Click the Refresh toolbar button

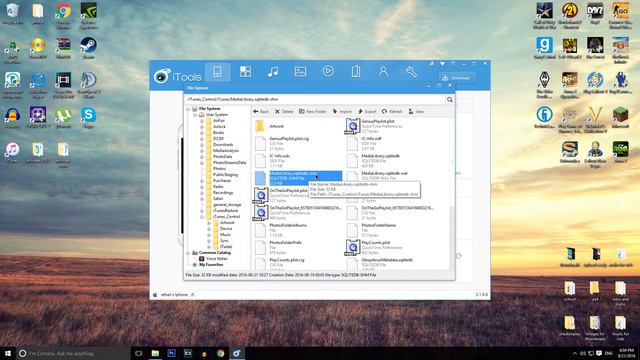point(392,111)
